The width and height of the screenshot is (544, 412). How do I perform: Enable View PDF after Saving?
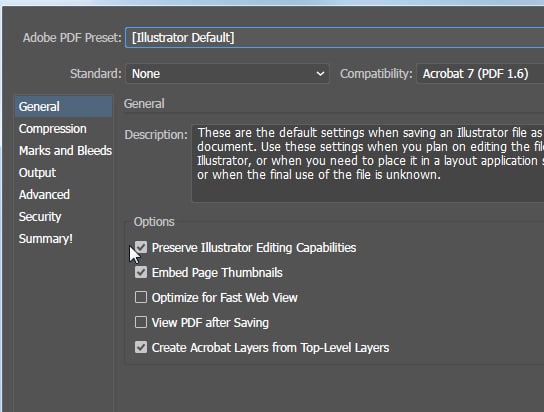tap(141, 323)
